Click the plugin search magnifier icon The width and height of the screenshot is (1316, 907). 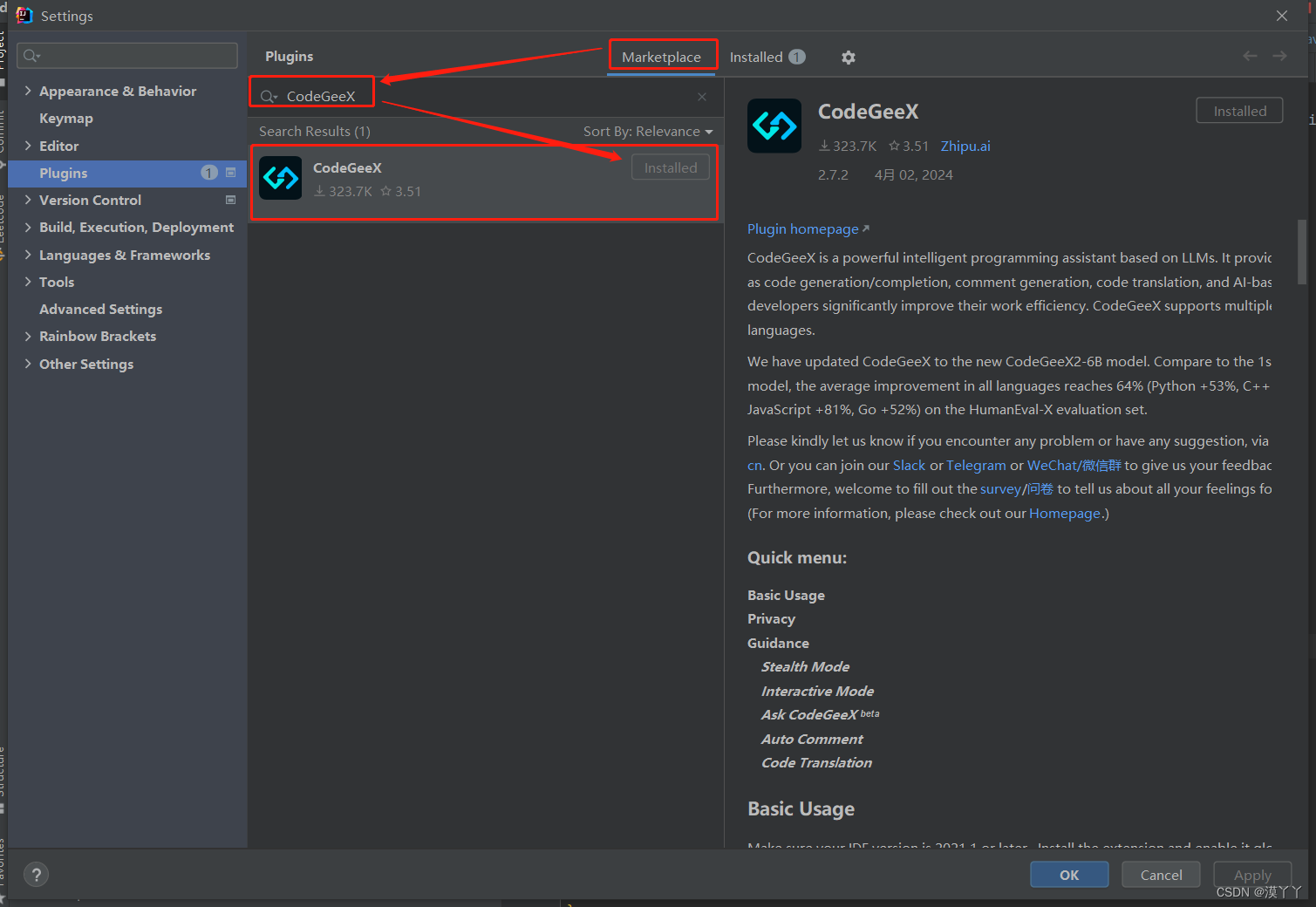pyautogui.click(x=269, y=97)
